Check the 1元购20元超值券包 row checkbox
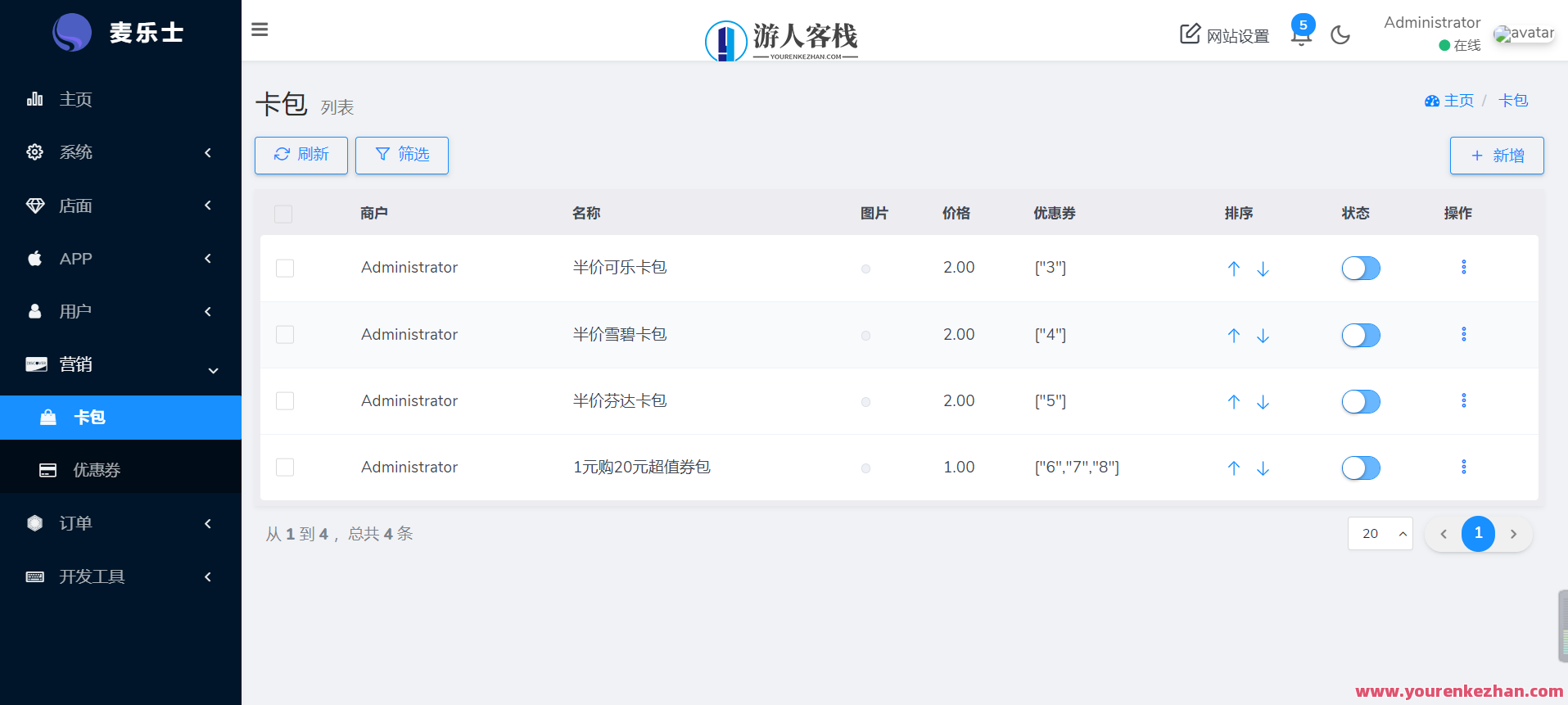Screen dimensions: 1568x705 click(285, 468)
